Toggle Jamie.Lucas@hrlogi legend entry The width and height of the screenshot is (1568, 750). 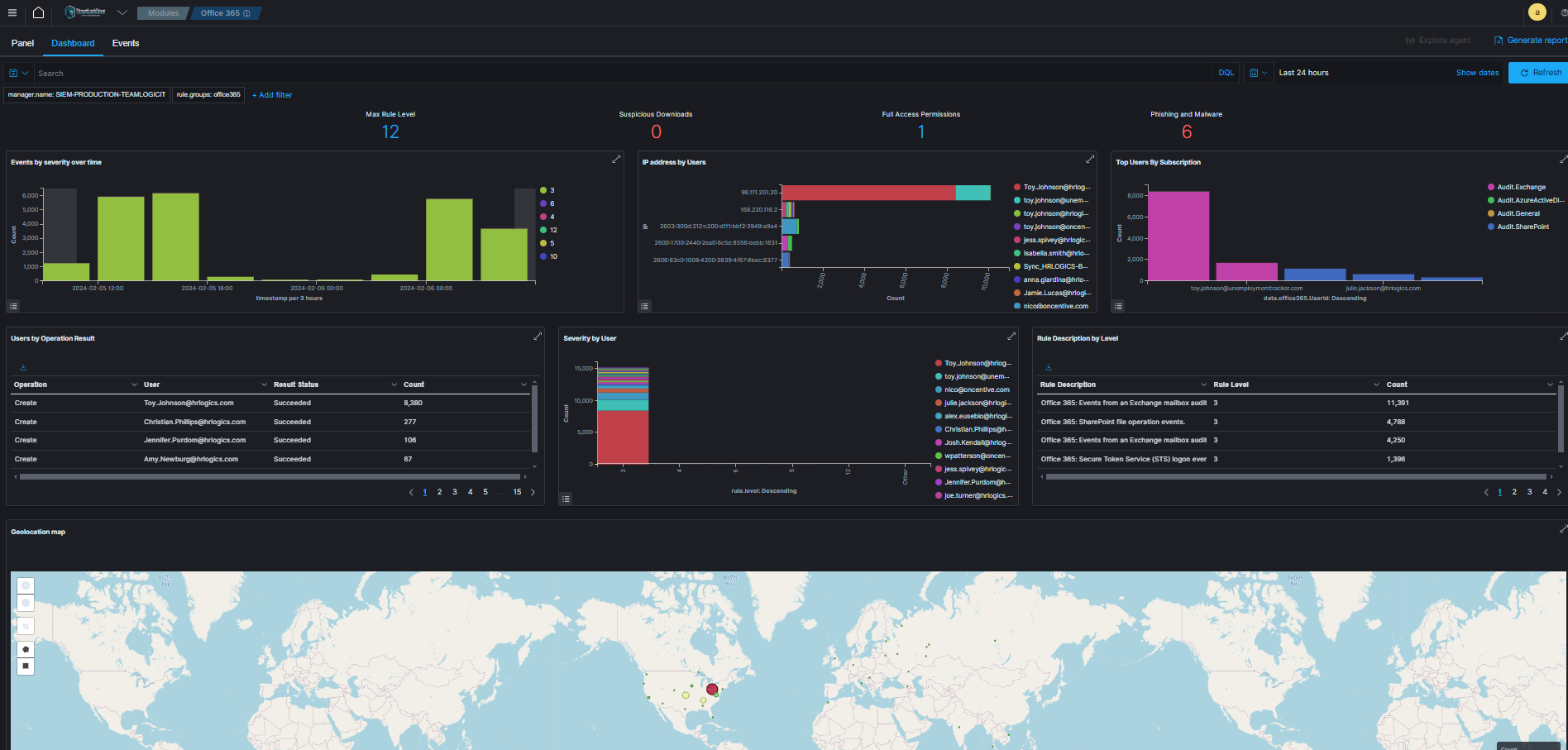1057,293
